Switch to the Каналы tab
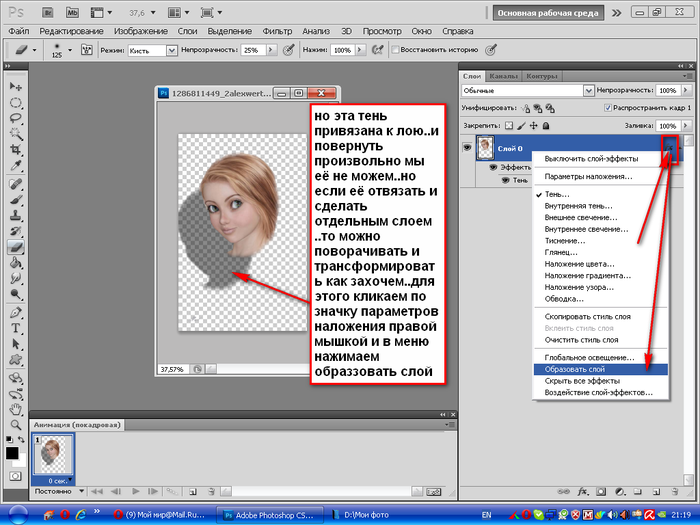 pos(505,75)
